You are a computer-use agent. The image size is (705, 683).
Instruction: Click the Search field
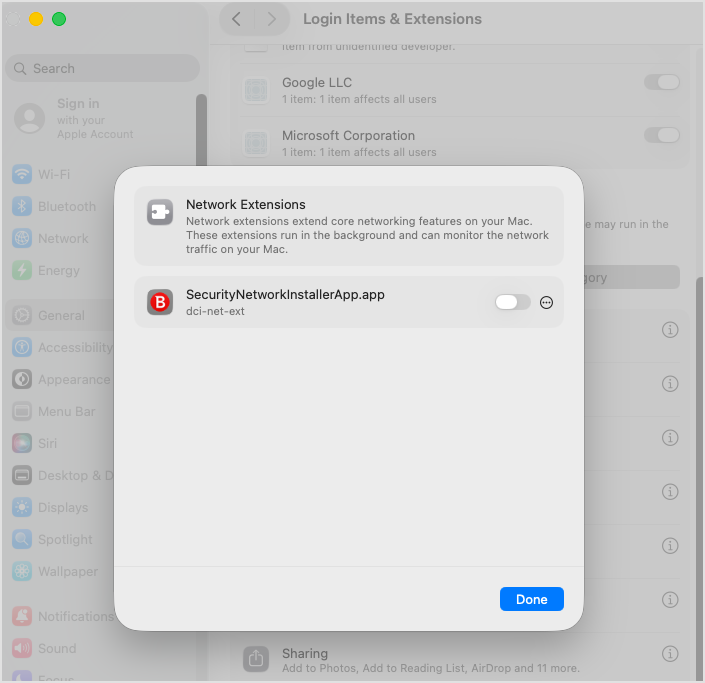pos(102,68)
